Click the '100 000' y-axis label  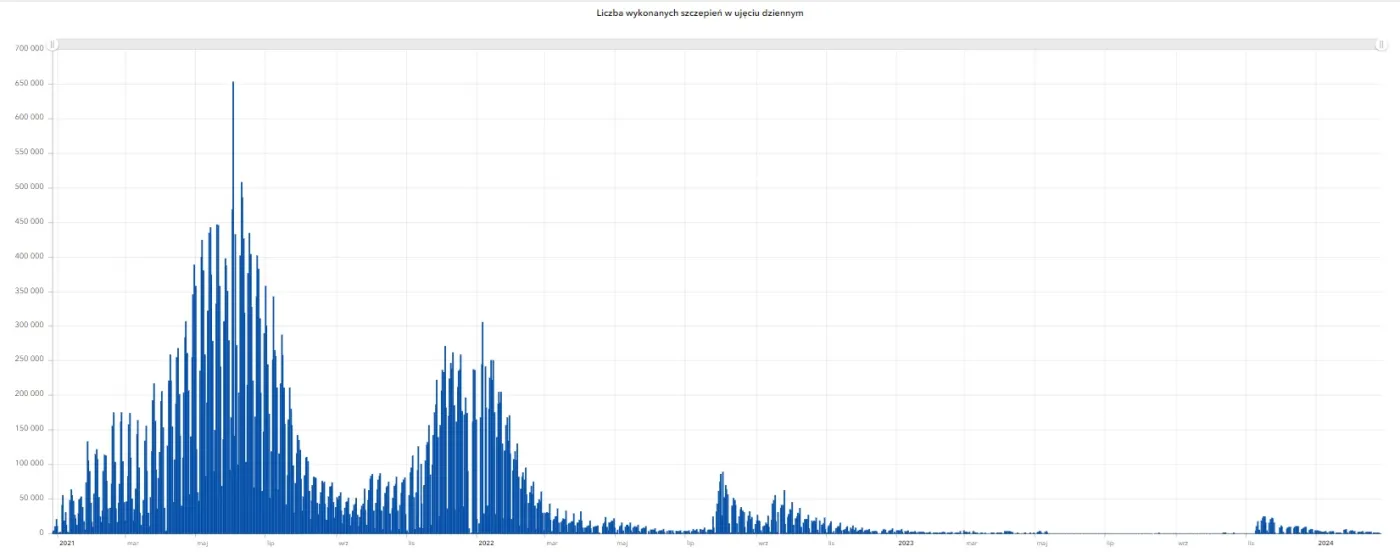click(28, 464)
